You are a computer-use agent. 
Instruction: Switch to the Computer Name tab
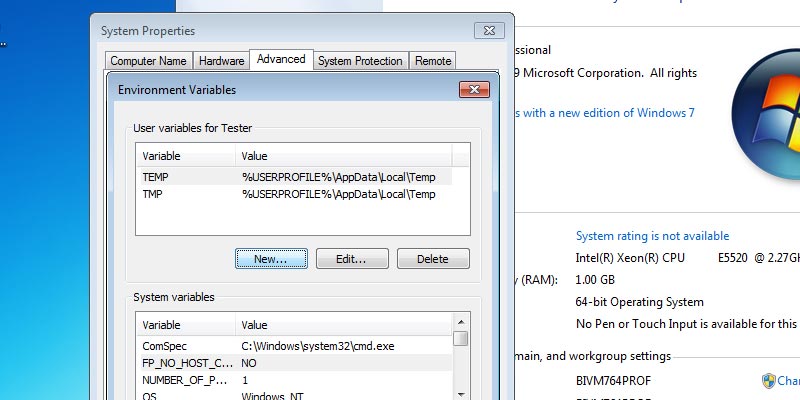(x=147, y=61)
